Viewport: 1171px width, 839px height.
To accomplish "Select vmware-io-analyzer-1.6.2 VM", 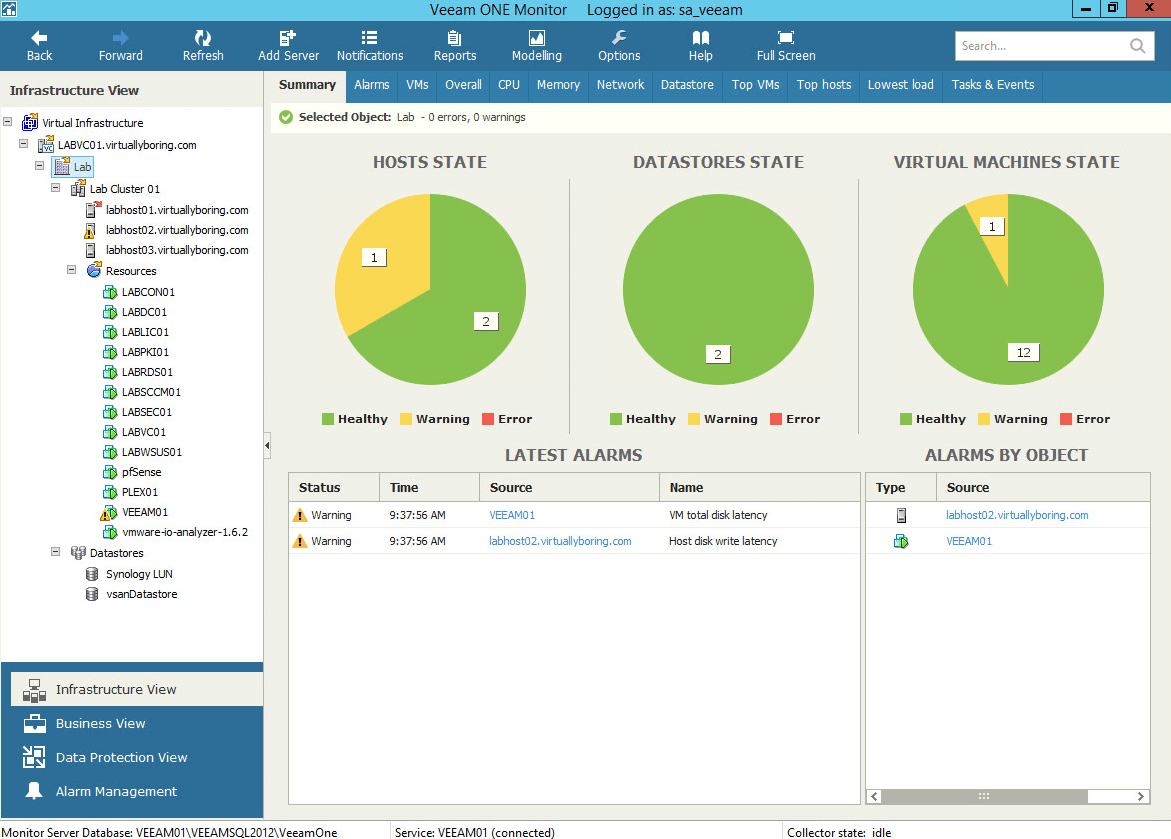I will (184, 532).
